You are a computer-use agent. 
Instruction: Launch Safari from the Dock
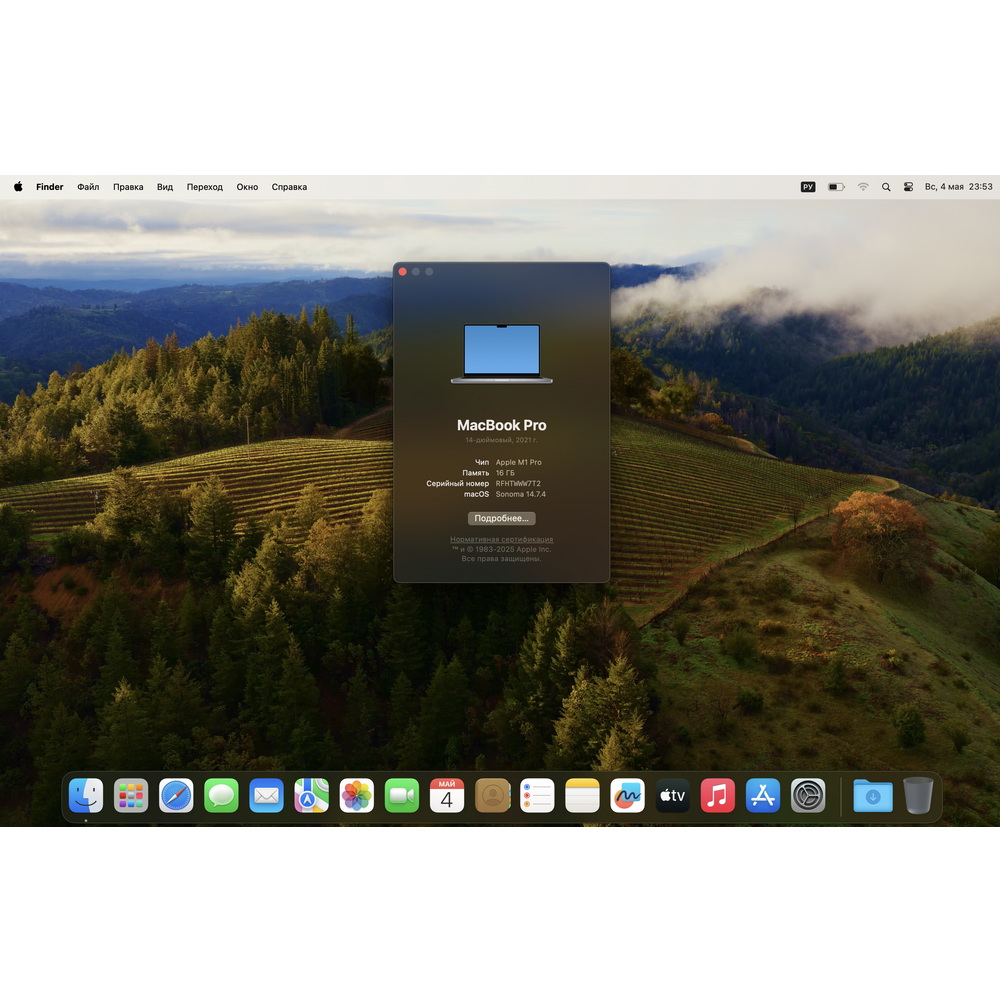[x=176, y=795]
